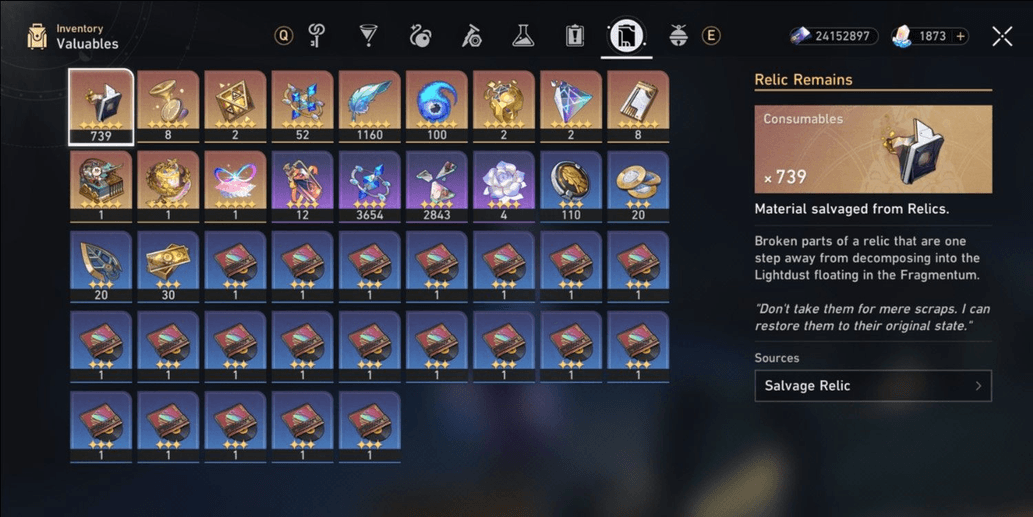
Task: Choose the butterfly wings item
Action: [235, 186]
